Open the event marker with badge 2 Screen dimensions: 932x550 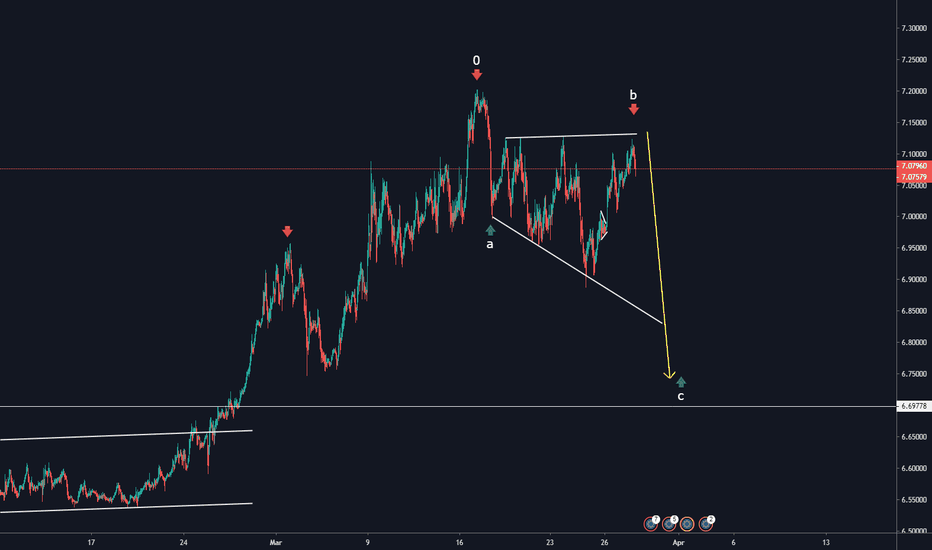(x=706, y=523)
